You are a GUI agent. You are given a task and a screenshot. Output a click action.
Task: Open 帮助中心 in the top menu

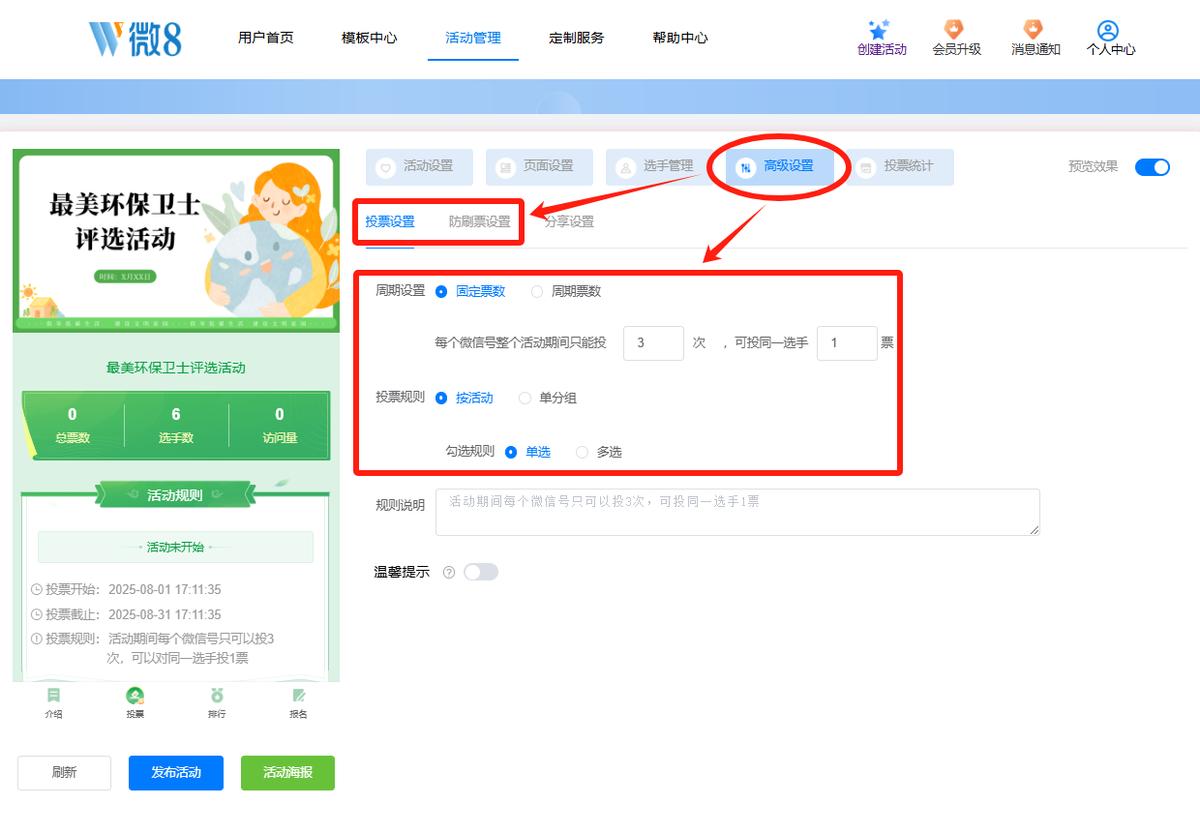[x=680, y=38]
